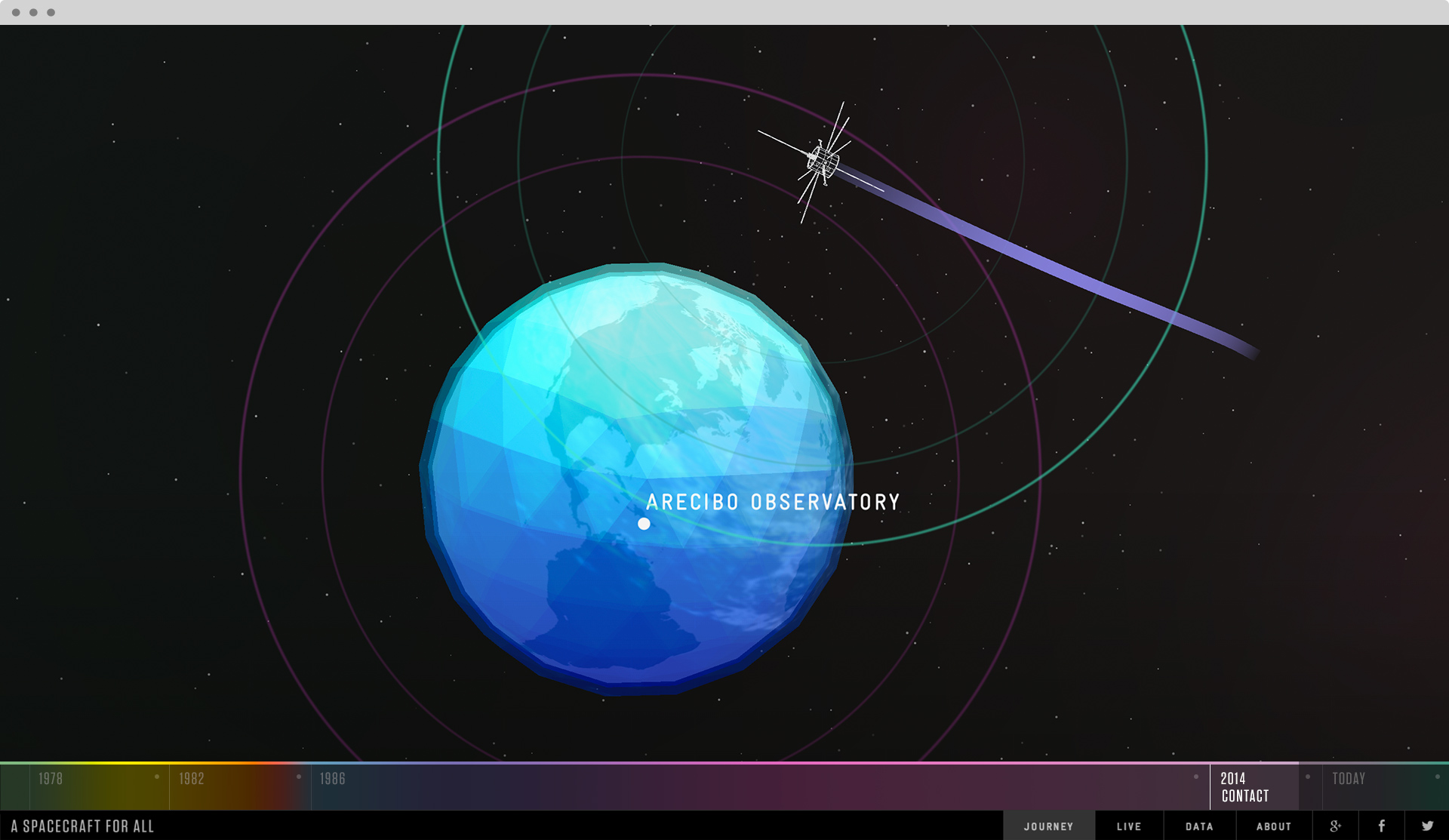Click the A Spacecraft For All title
The image size is (1449, 840).
(82, 826)
